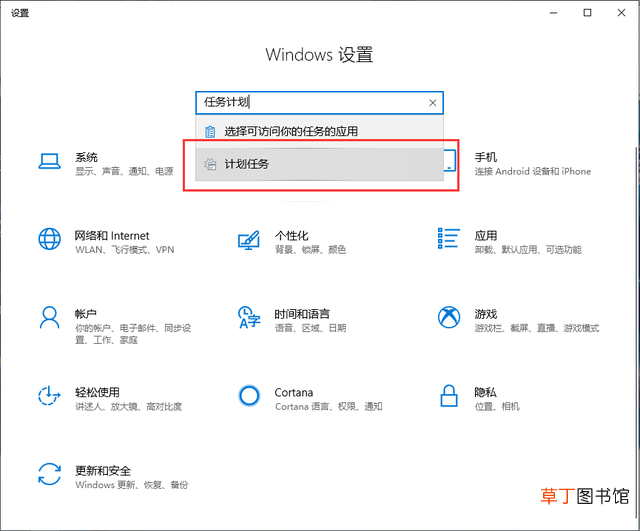Minimize the 设置 window

(553, 13)
